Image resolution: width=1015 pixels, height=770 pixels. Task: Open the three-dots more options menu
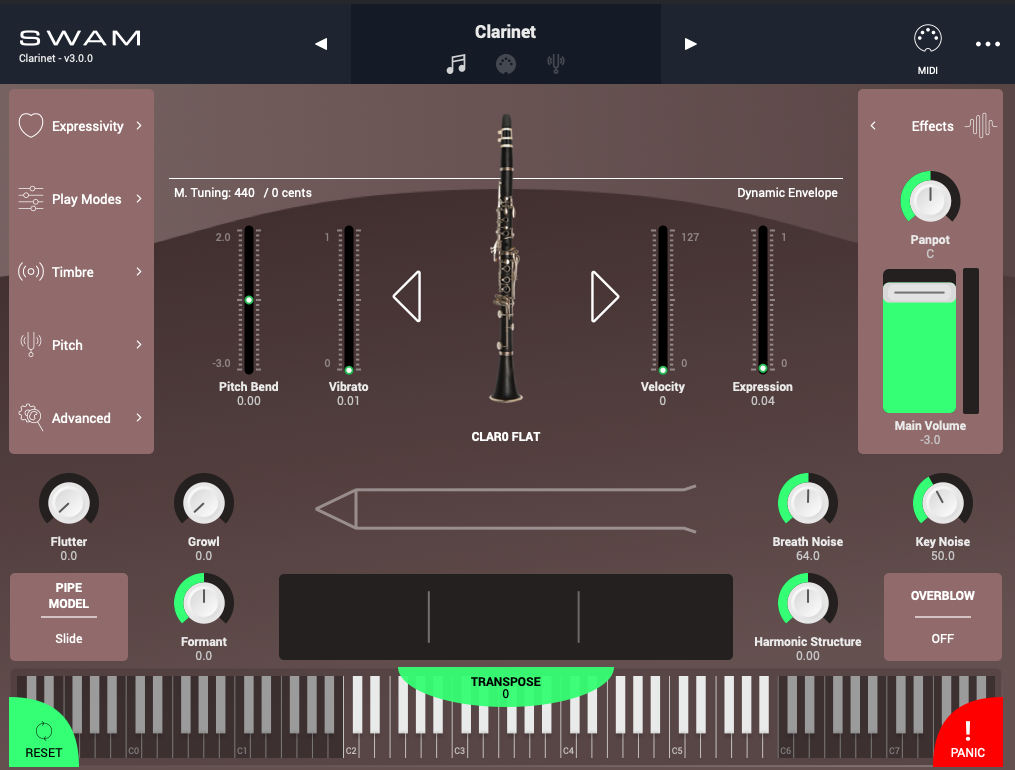[987, 44]
